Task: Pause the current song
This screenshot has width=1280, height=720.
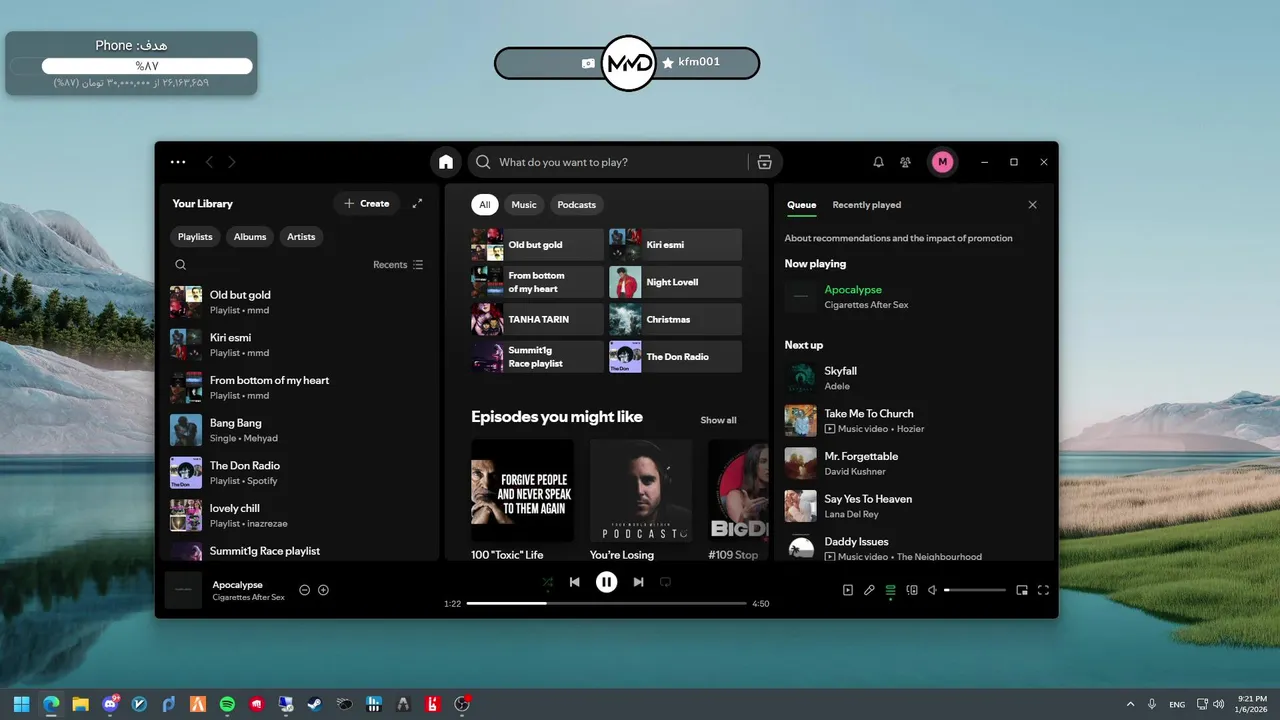Action: [x=607, y=582]
